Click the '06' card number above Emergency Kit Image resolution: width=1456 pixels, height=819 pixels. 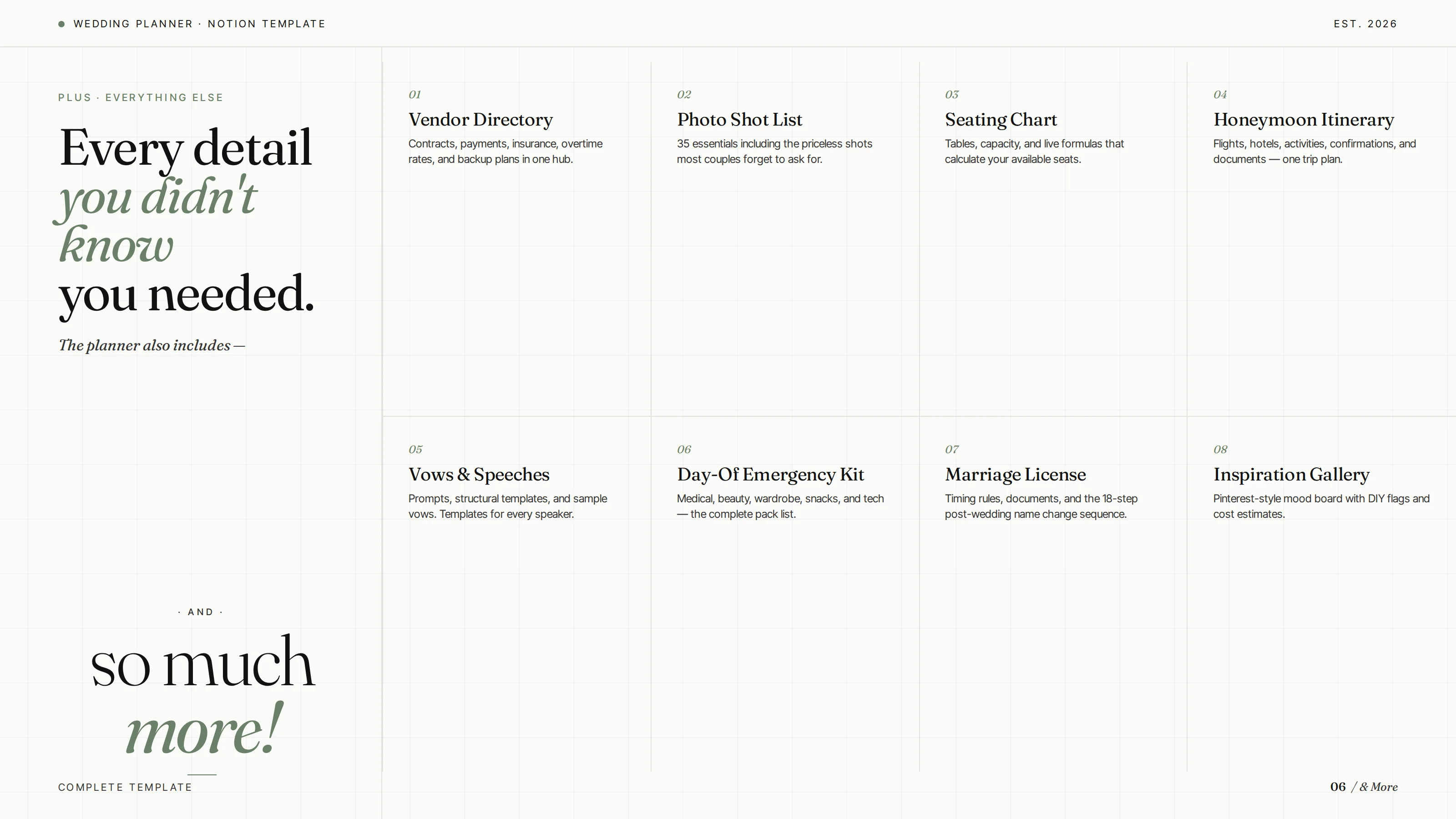684,450
